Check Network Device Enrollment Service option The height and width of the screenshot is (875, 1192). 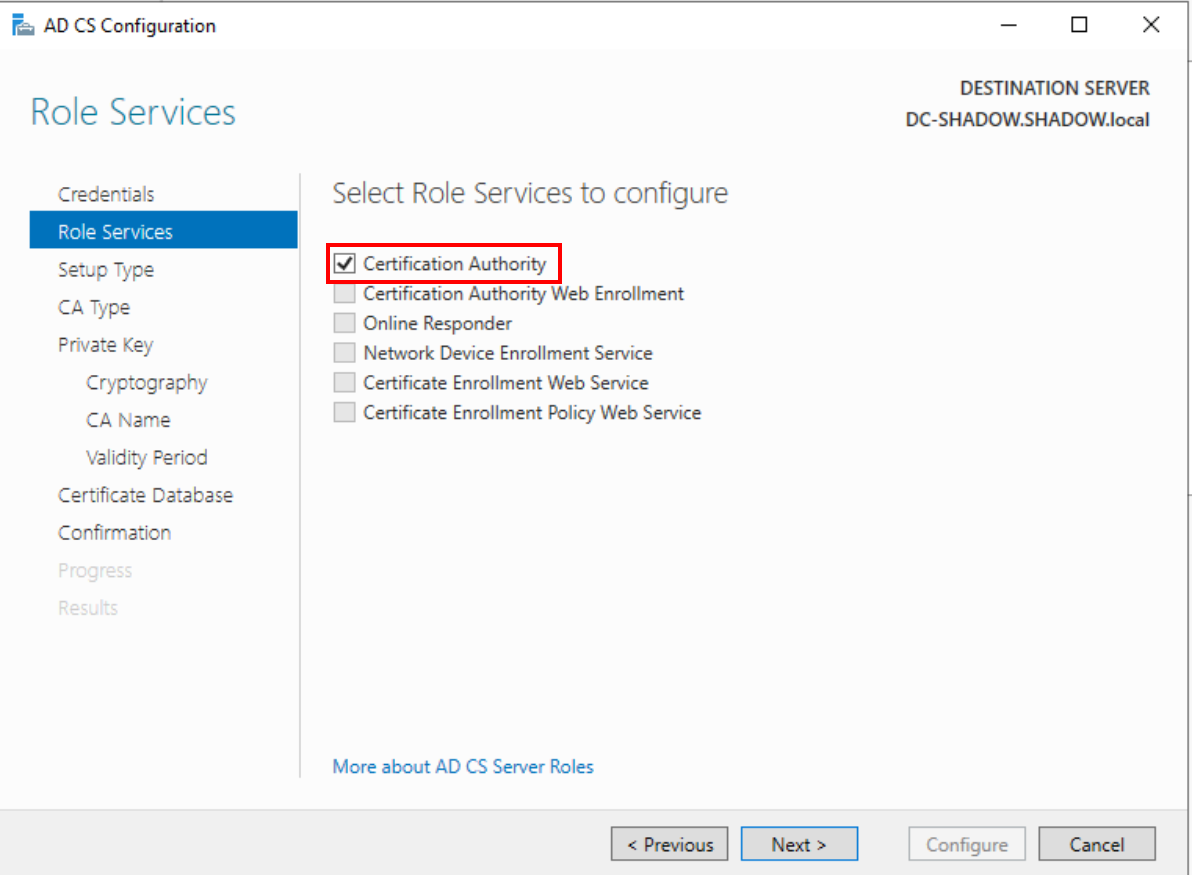345,353
